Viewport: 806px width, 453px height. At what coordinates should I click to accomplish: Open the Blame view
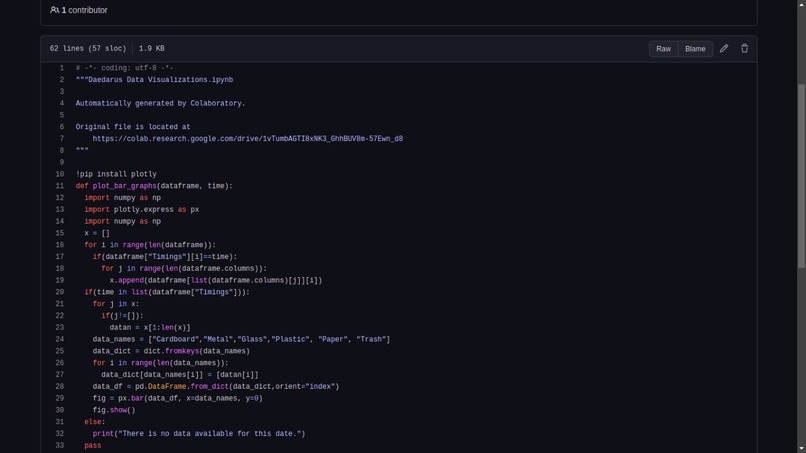[695, 49]
